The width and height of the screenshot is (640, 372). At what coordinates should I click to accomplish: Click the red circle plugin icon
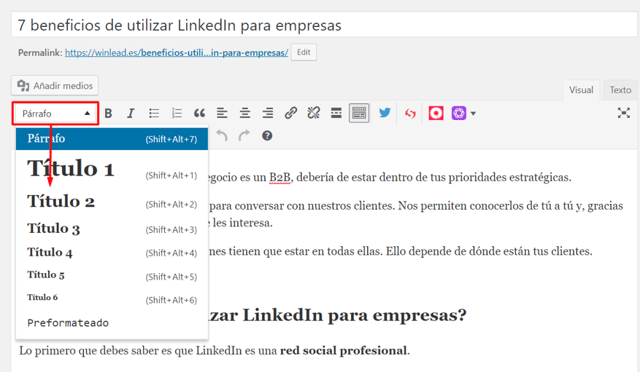(x=436, y=113)
